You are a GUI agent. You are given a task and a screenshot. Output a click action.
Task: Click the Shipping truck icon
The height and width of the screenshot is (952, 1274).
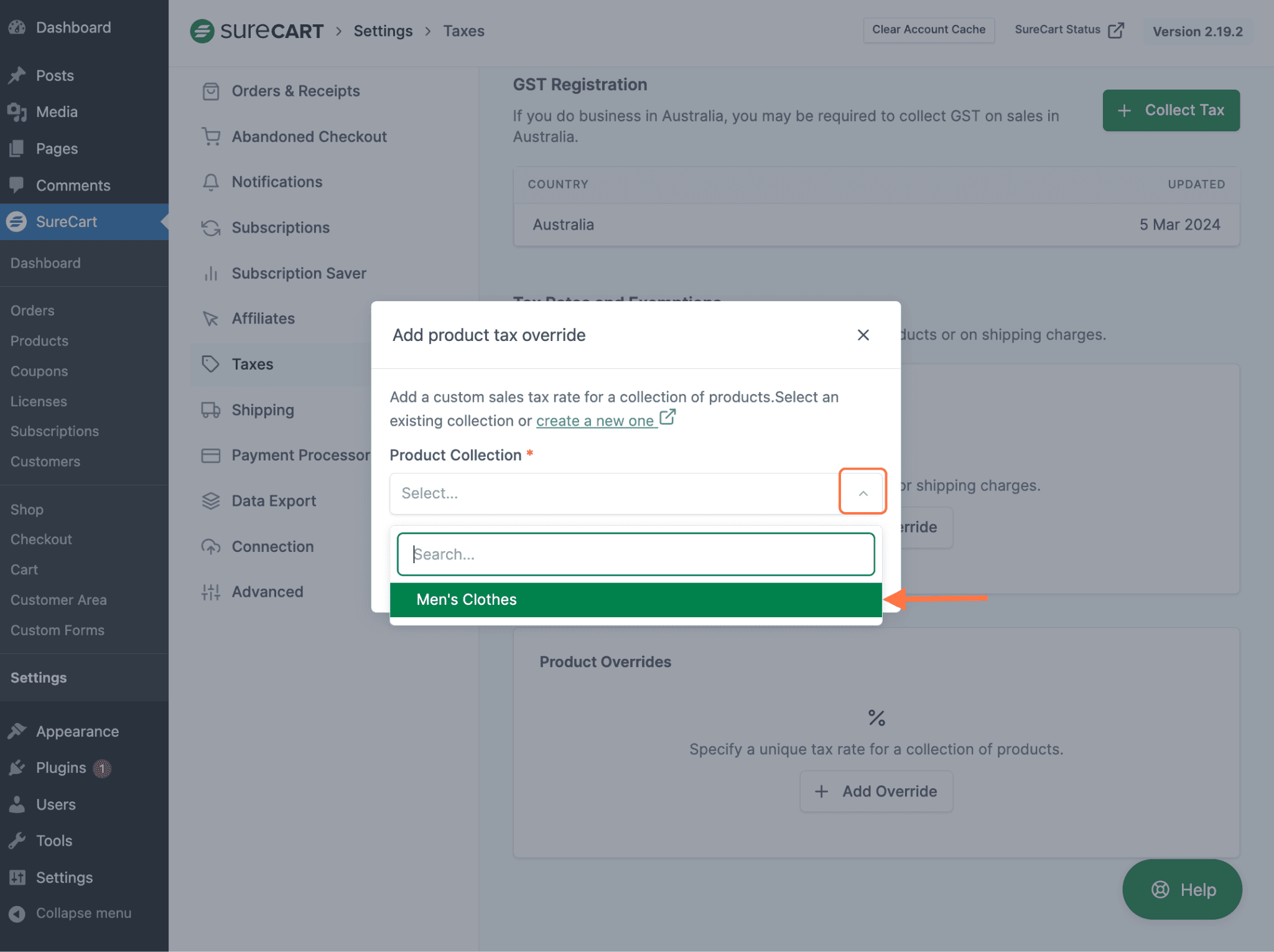[x=211, y=410]
